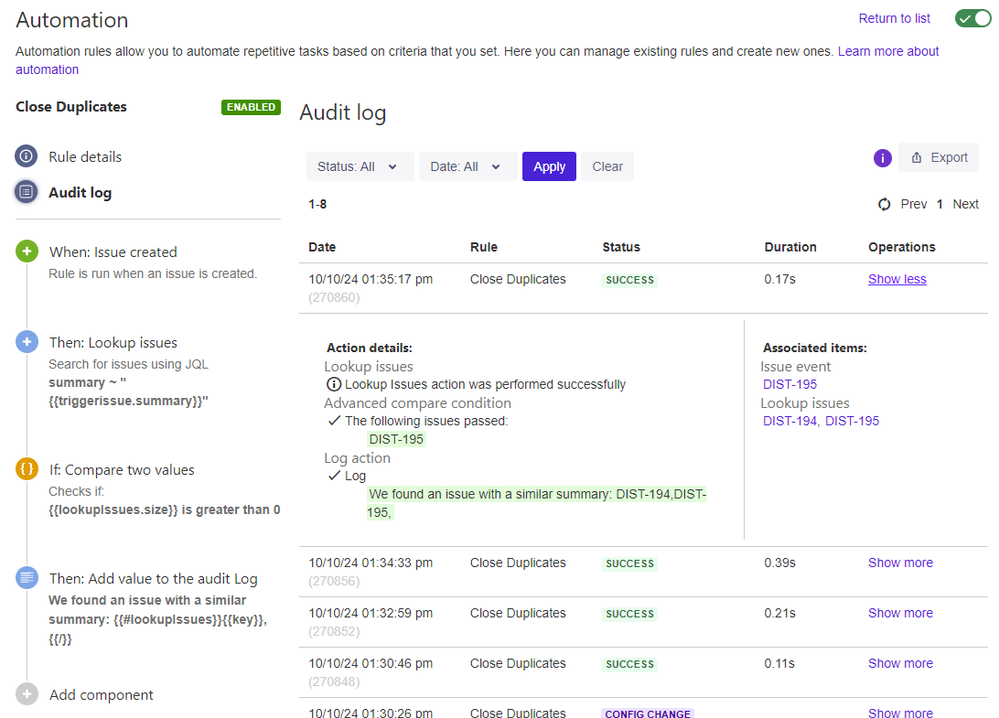Screen dimensions: 999x718
Task: Open the If: Compare two values component
Action: pyautogui.click(x=122, y=470)
